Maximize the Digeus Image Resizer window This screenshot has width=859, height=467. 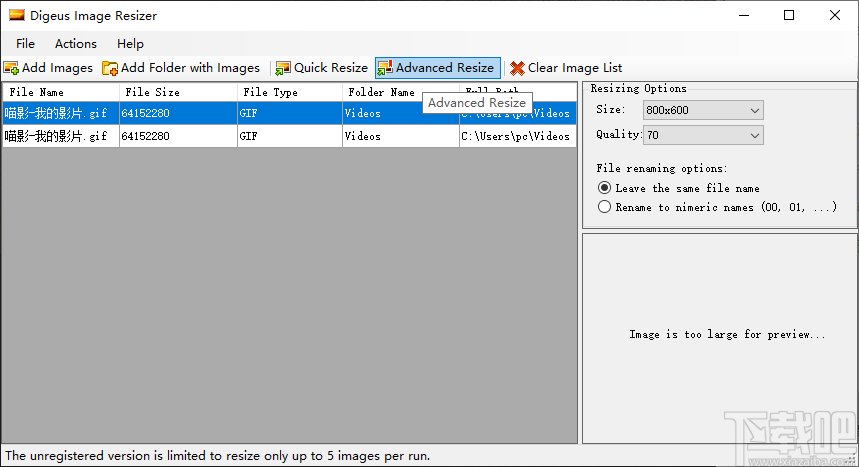coord(789,15)
